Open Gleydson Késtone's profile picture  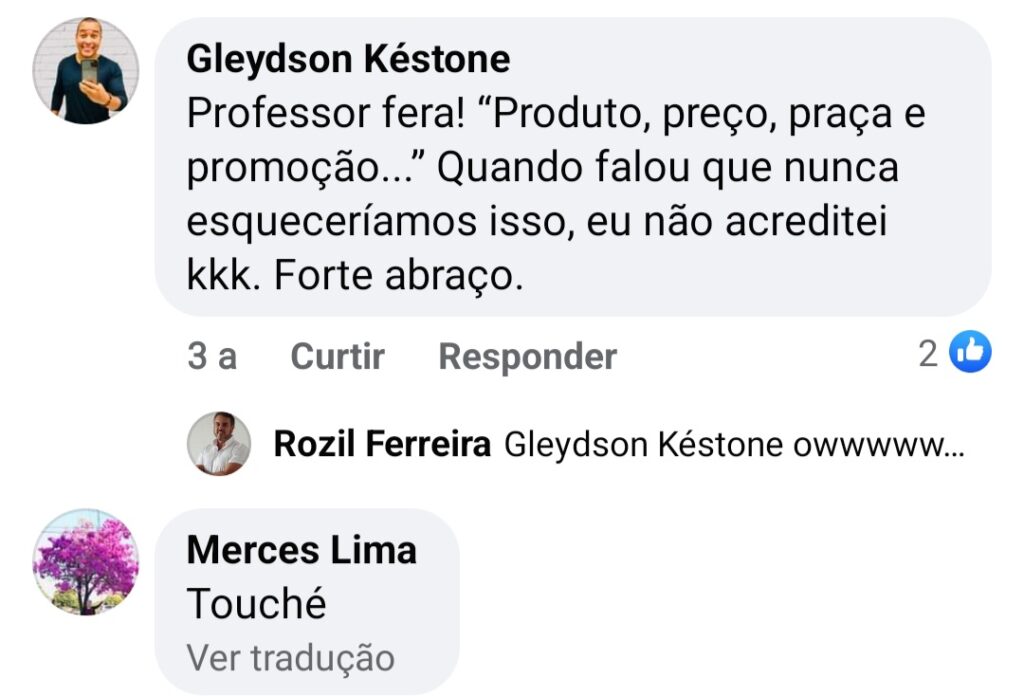(85, 70)
